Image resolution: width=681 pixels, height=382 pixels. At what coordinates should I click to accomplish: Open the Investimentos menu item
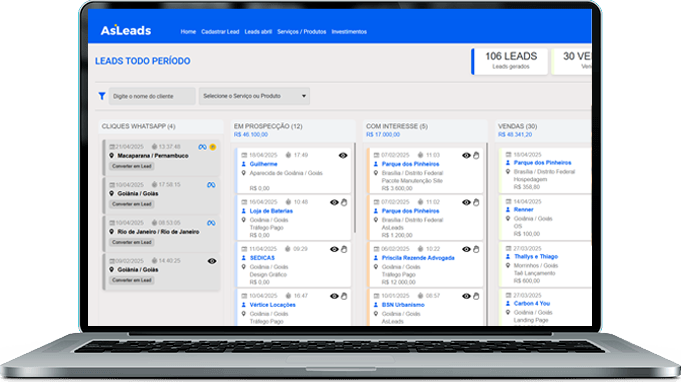click(x=349, y=32)
